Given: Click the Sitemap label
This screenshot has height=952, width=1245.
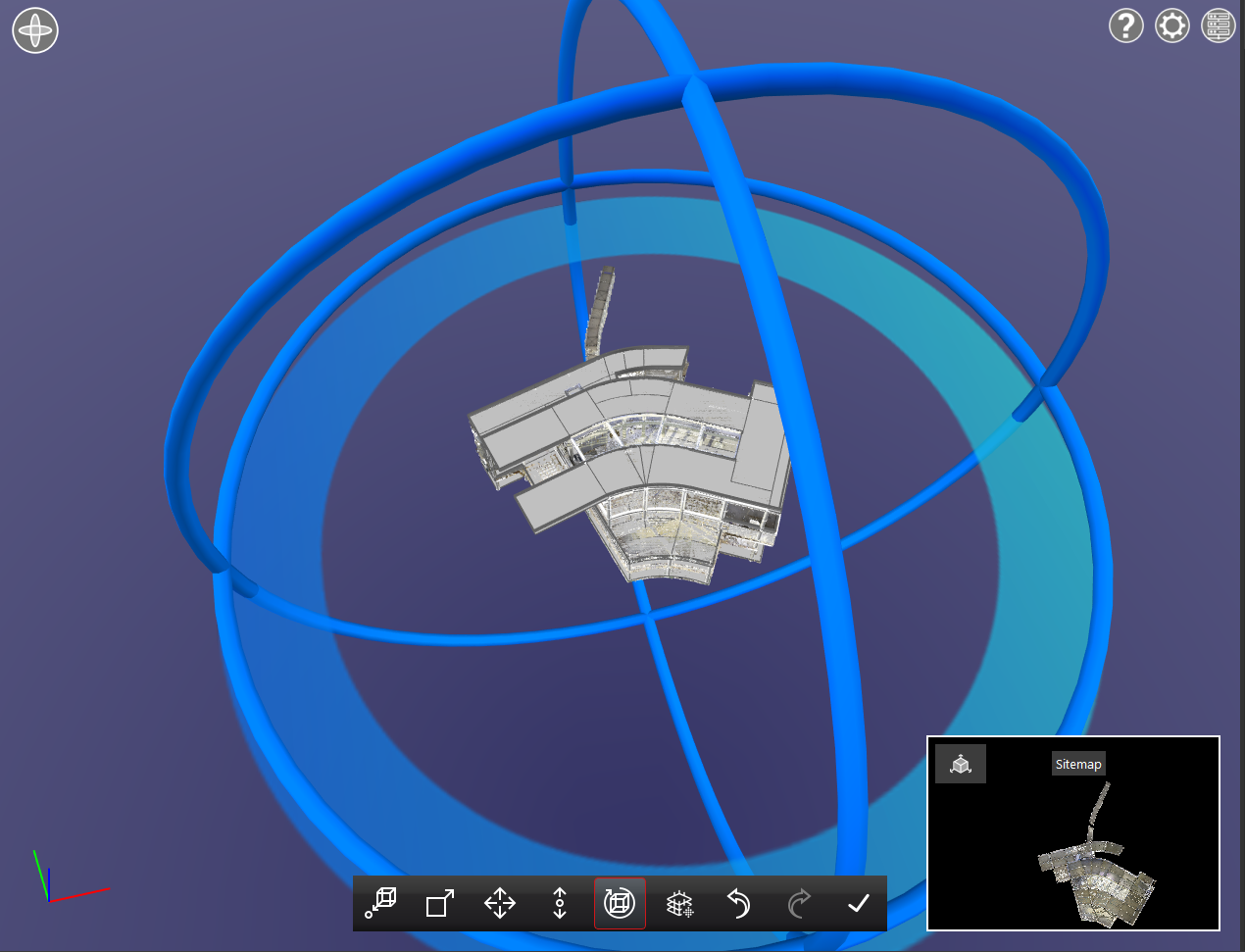Looking at the screenshot, I should pyautogui.click(x=1078, y=764).
